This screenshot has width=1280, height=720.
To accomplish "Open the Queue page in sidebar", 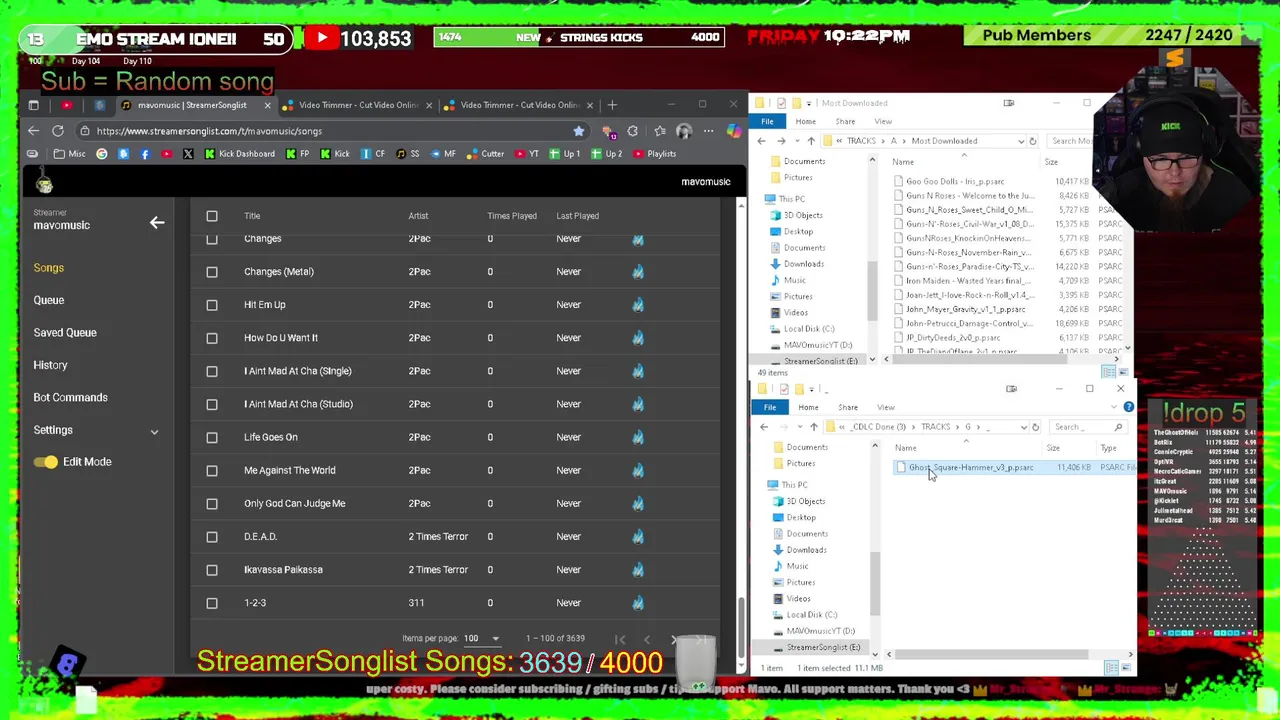I will click(x=49, y=300).
